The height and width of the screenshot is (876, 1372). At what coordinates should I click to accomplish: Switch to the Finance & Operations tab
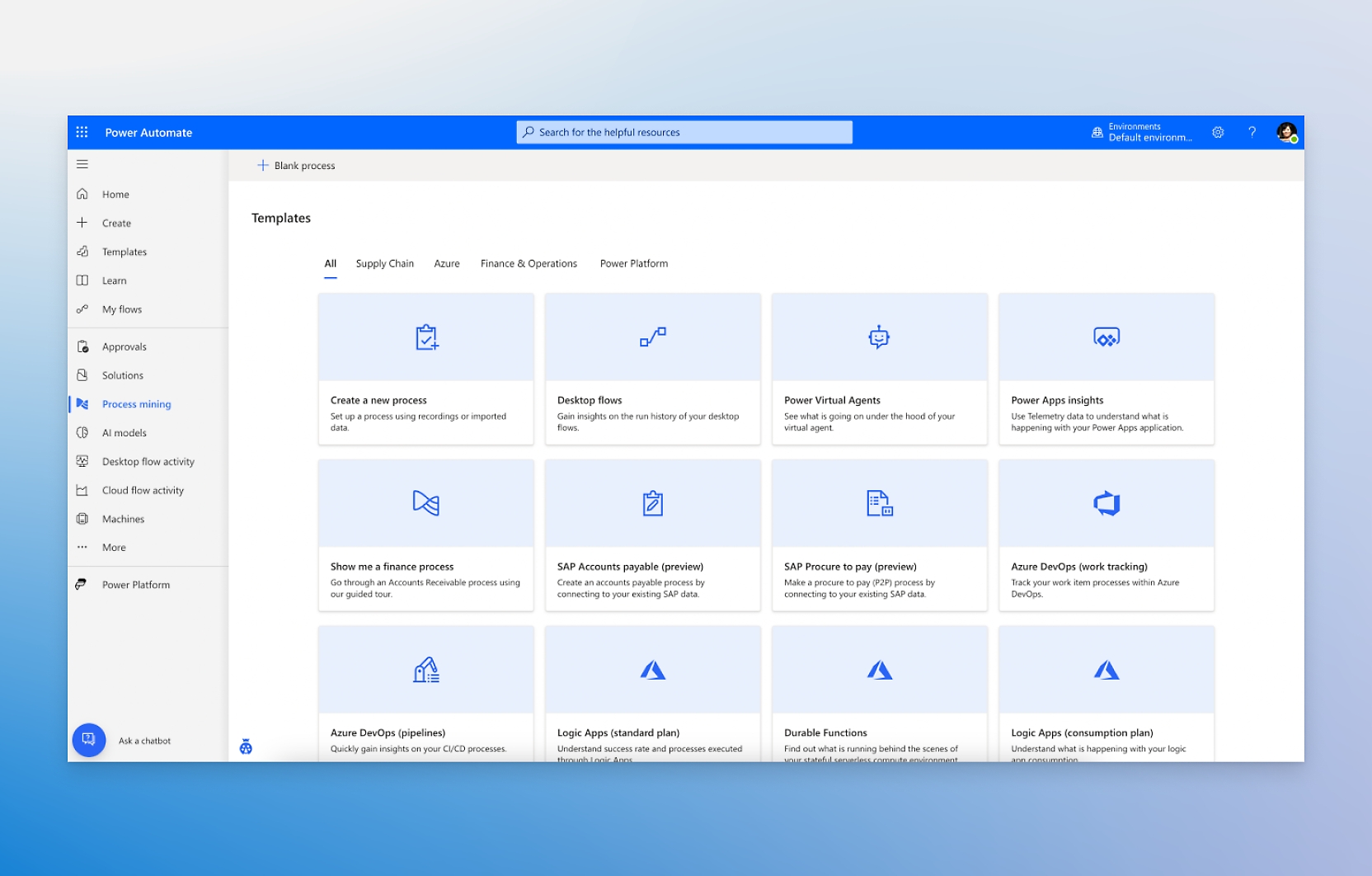point(529,264)
